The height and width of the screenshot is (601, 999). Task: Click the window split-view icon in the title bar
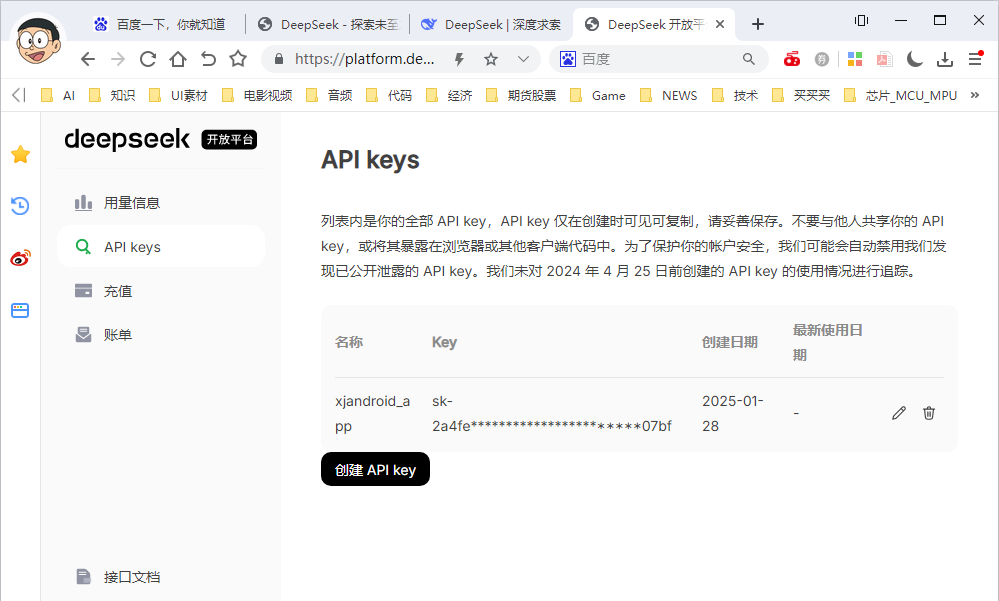point(861,20)
